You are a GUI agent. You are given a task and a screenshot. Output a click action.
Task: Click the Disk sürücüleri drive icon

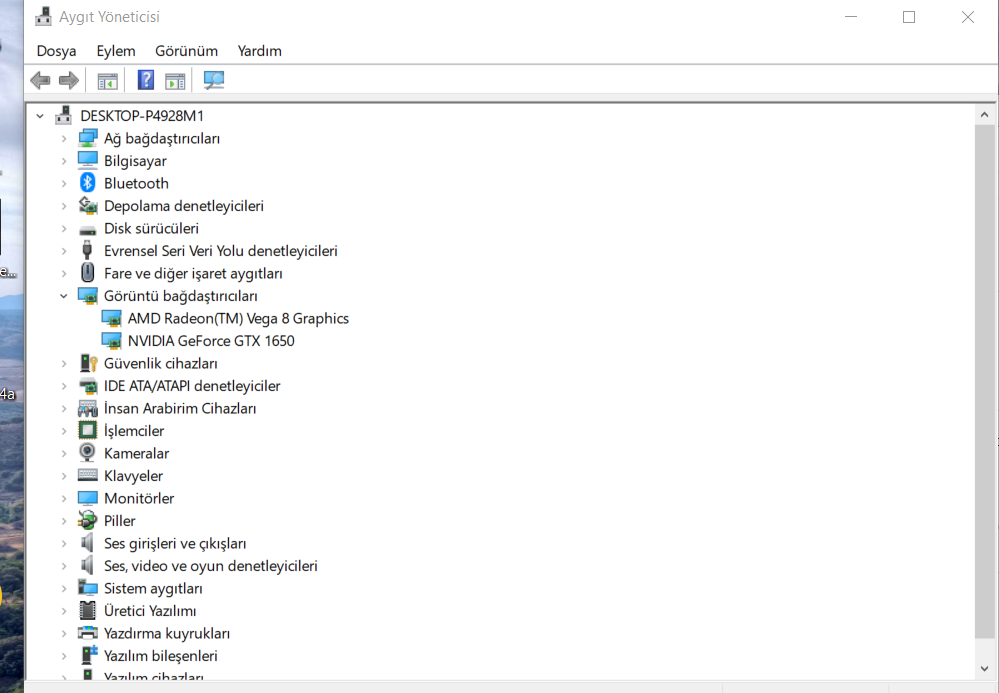coord(87,229)
